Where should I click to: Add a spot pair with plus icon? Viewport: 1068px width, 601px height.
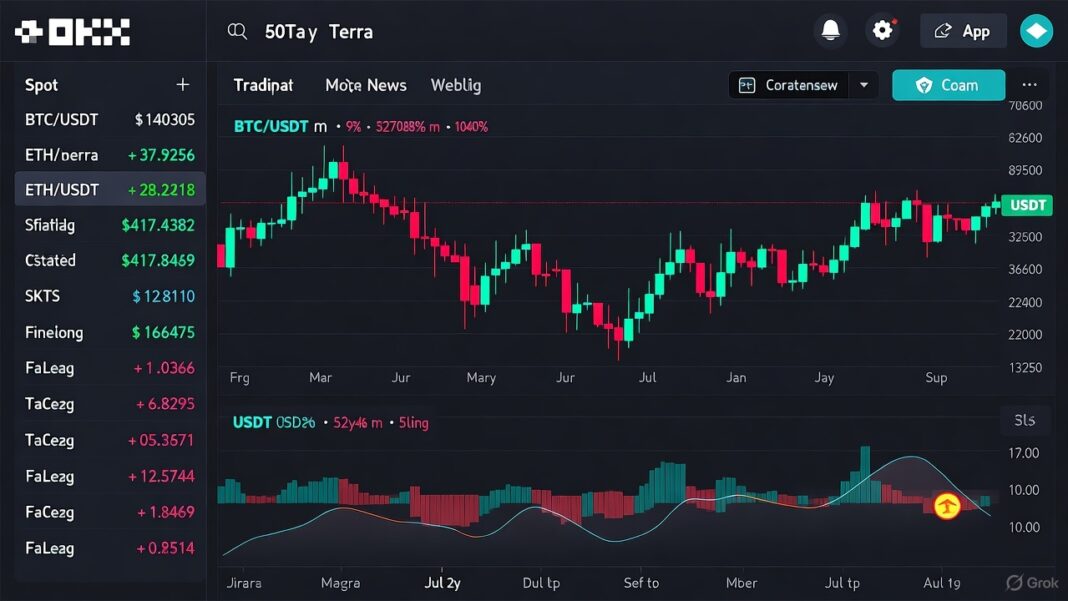tap(182, 85)
